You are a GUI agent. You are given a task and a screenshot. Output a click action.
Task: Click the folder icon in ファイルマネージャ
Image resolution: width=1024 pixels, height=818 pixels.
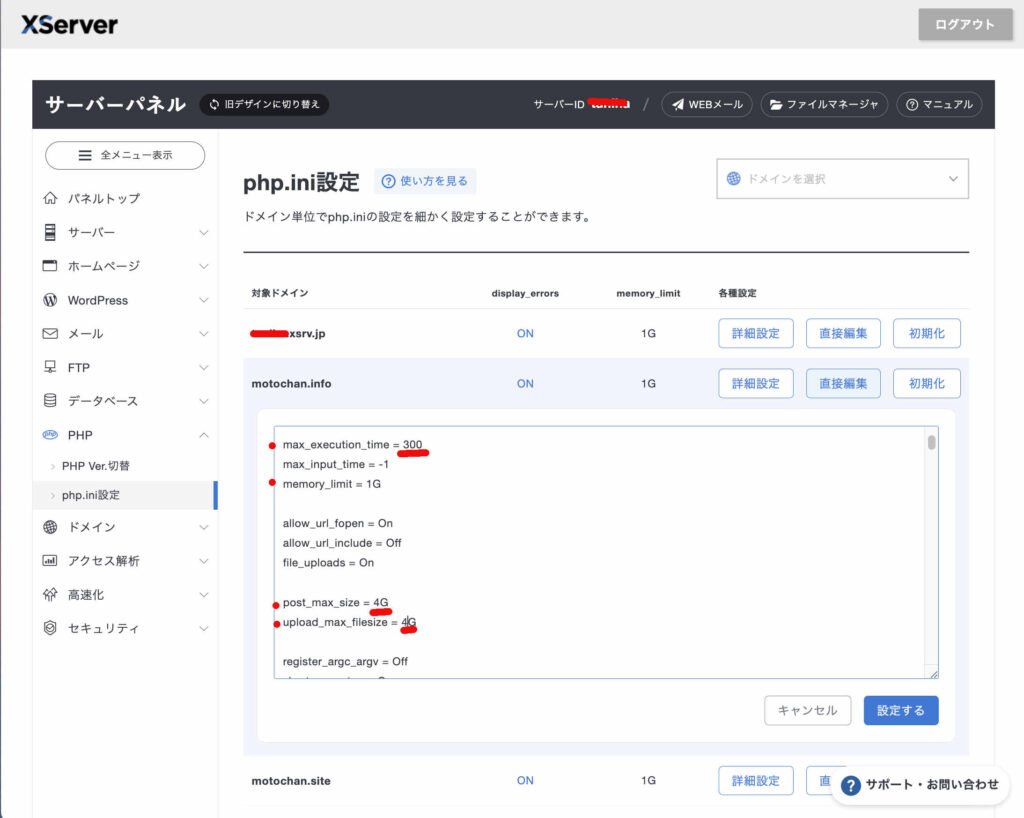click(776, 104)
